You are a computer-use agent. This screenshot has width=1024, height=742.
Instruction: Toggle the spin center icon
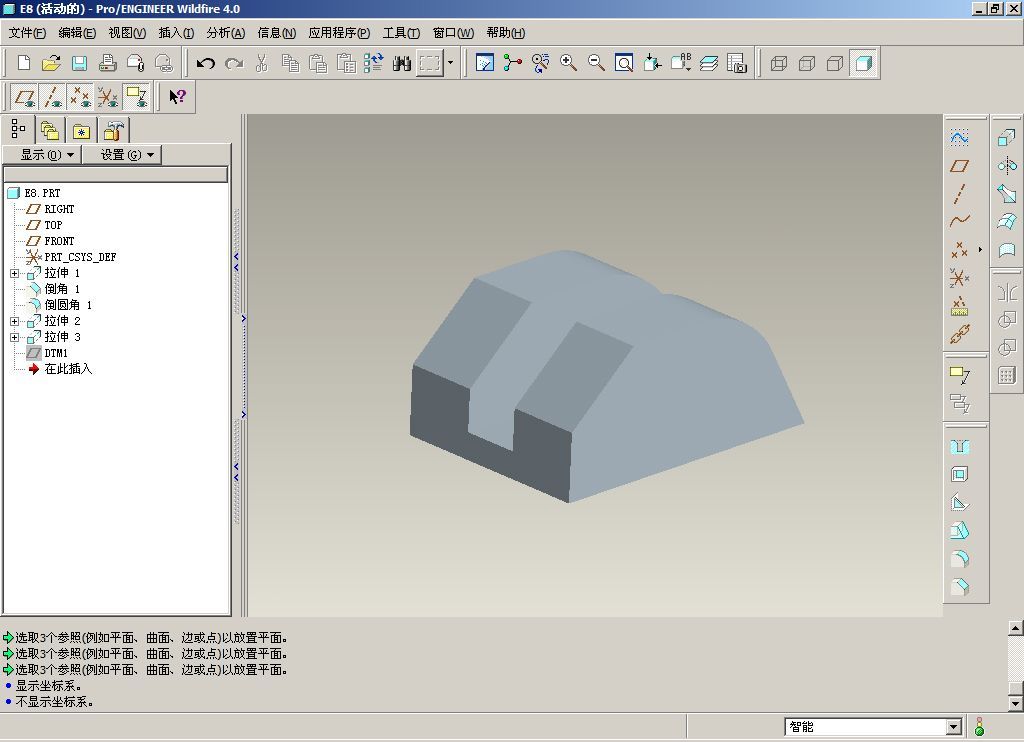(x=513, y=63)
